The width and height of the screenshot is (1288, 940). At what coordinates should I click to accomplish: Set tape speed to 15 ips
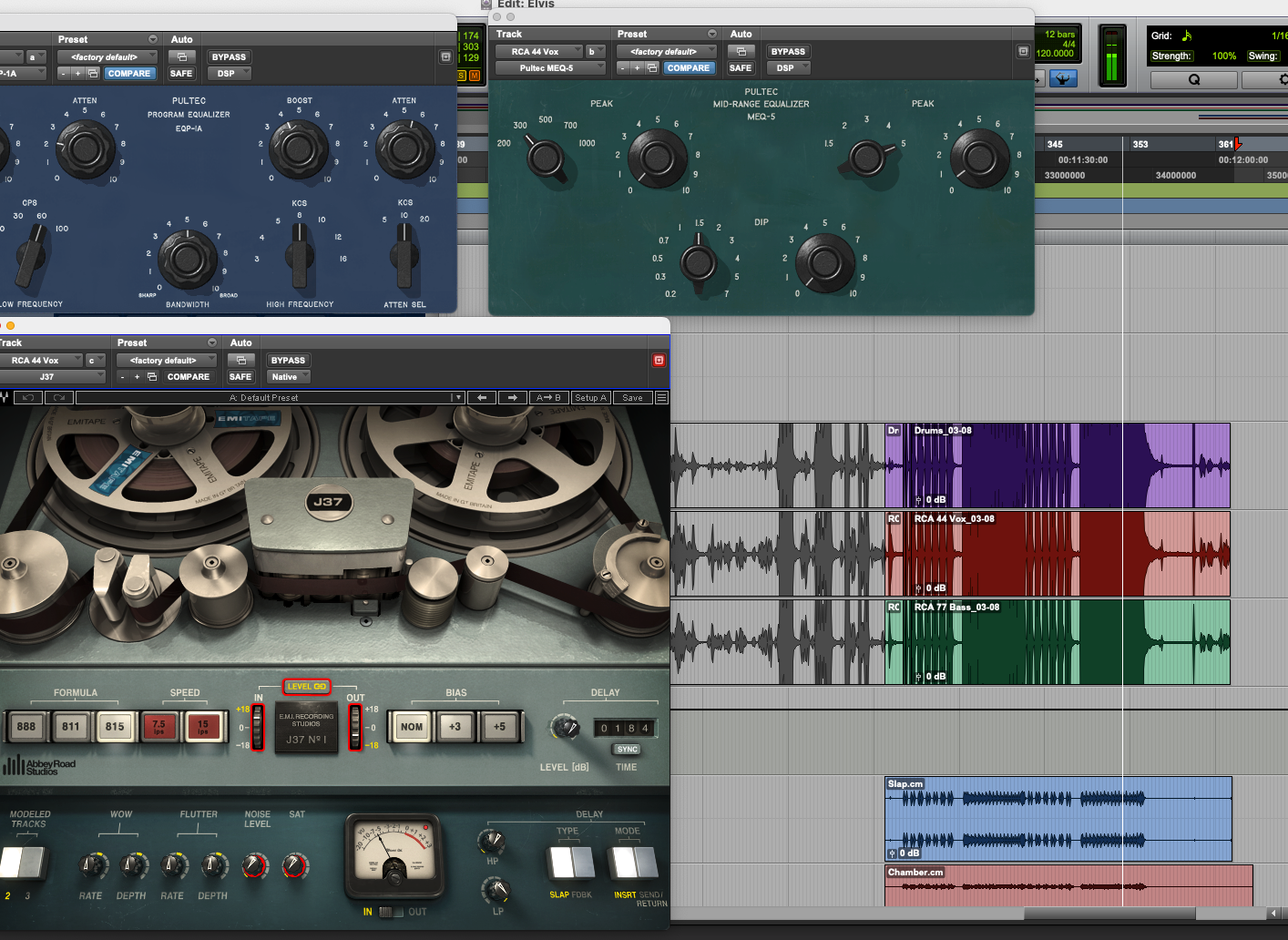pyautogui.click(x=203, y=727)
